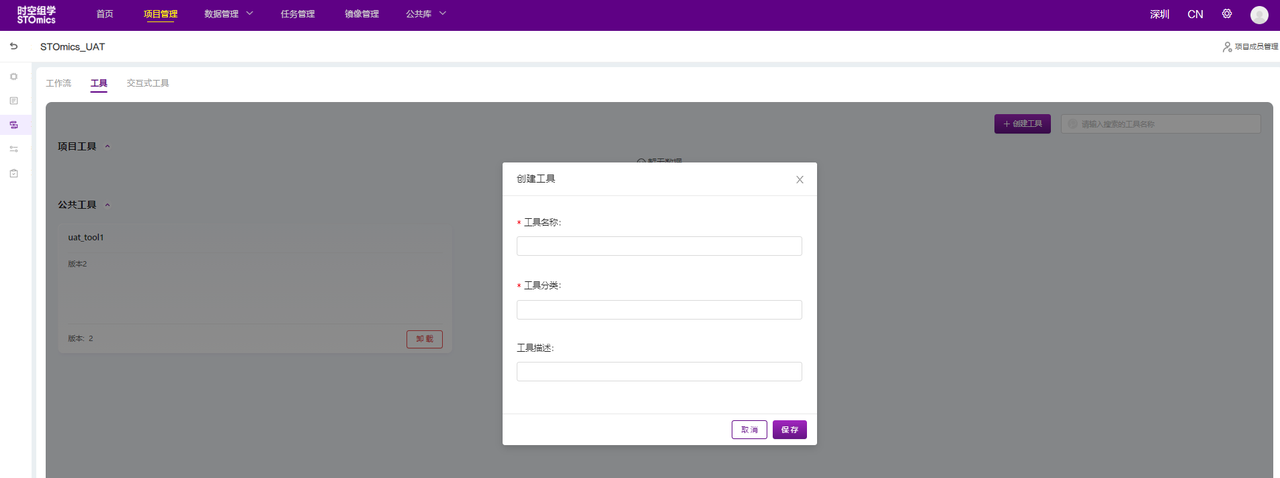Image resolution: width=1280 pixels, height=478 pixels.
Task: Collapse the 项目工具 section
Action: [108, 147]
